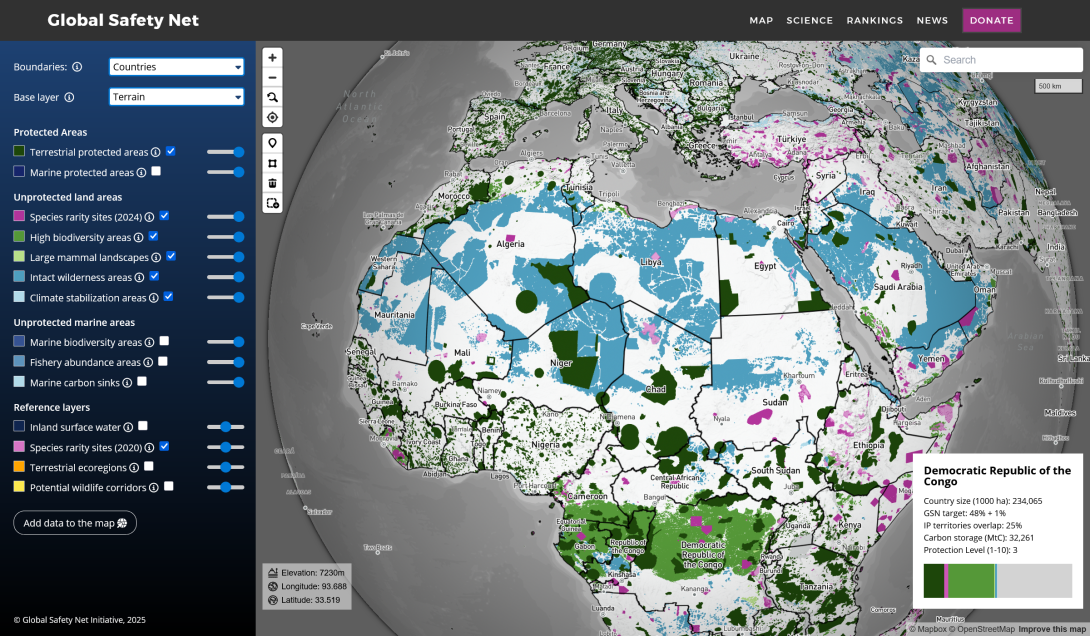
Task: Uncheck Species rarity sites (2024)
Action: point(164,215)
